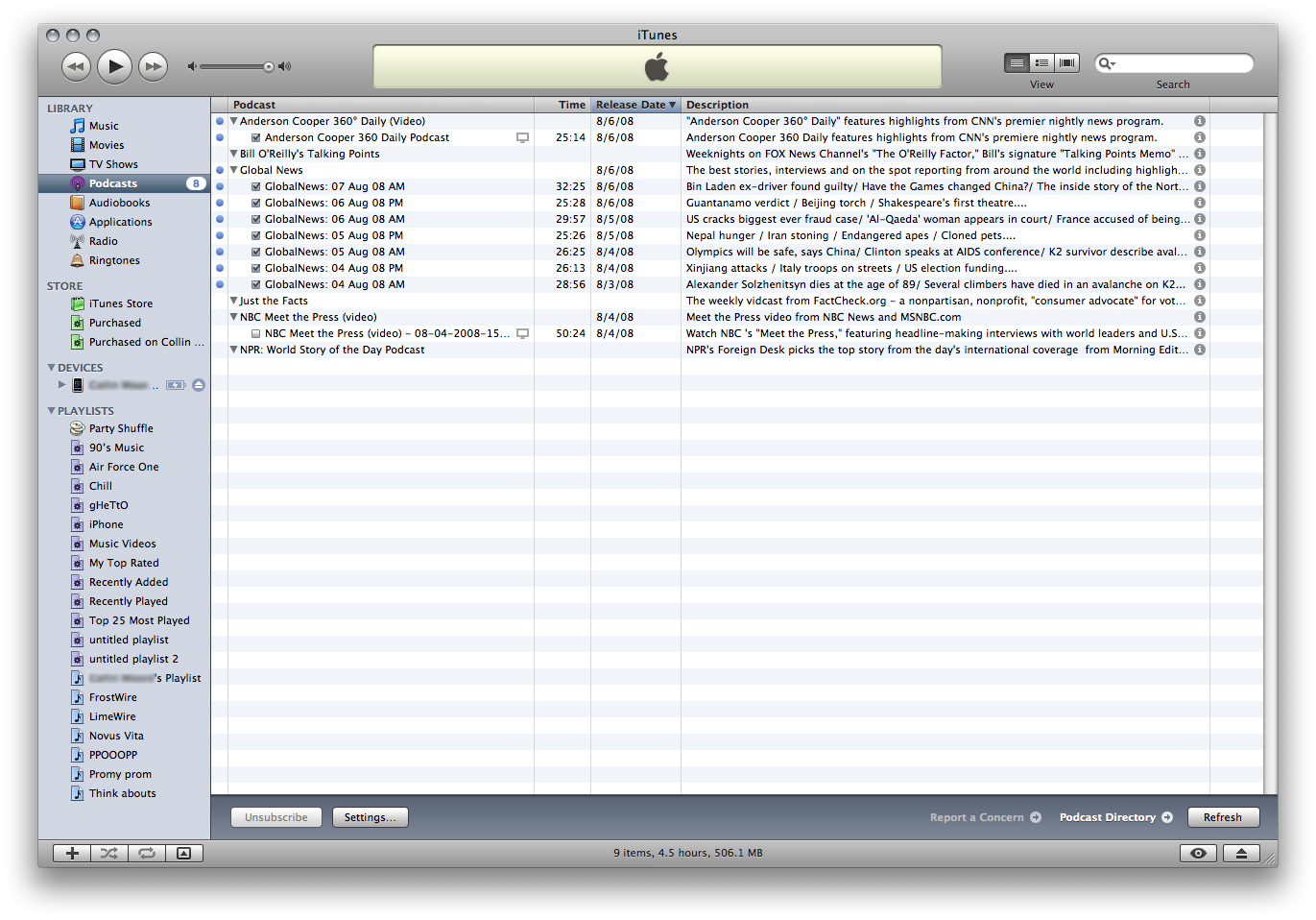Skip forward with the fast-forward button
Screen dimensions: 1316x920
pos(153,66)
